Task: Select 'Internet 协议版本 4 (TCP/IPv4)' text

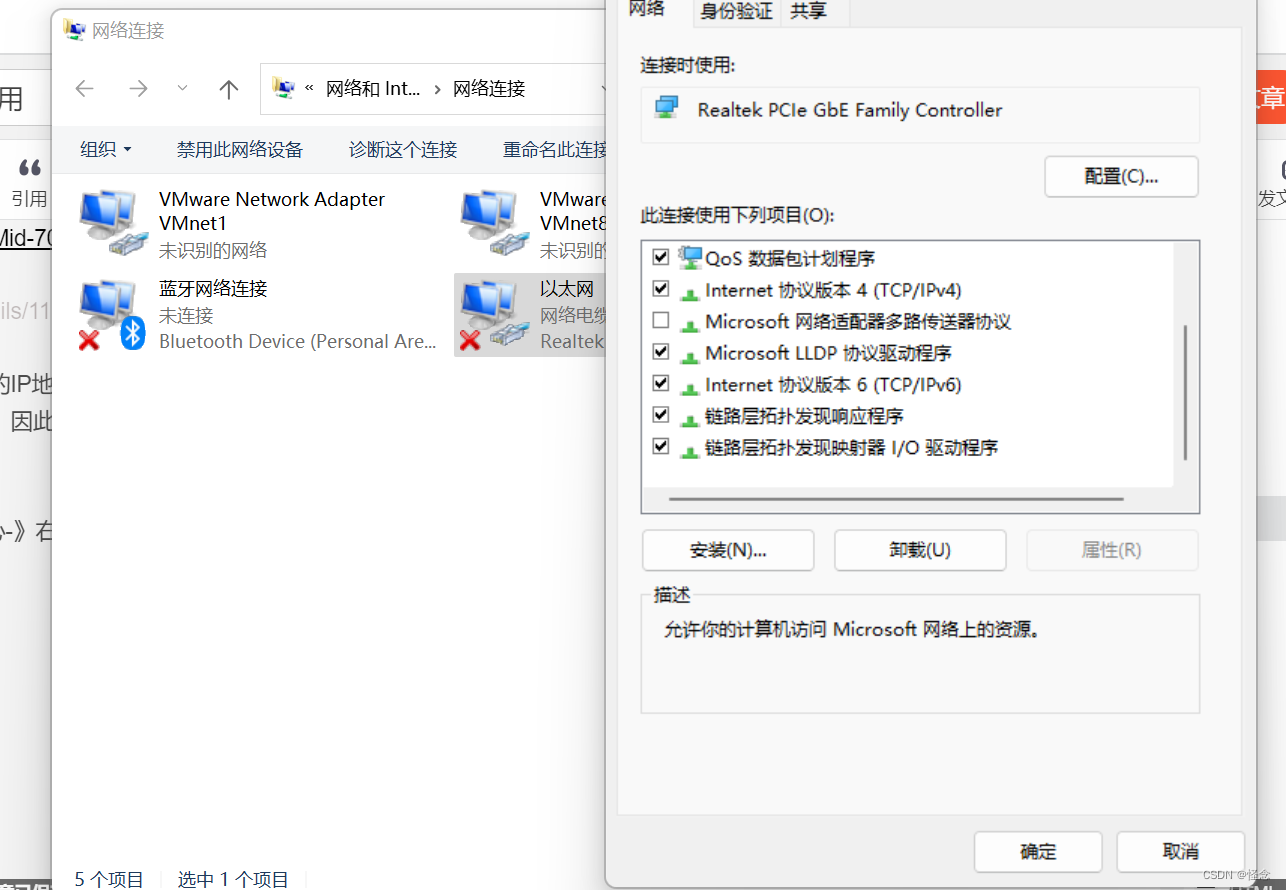Action: pos(833,290)
